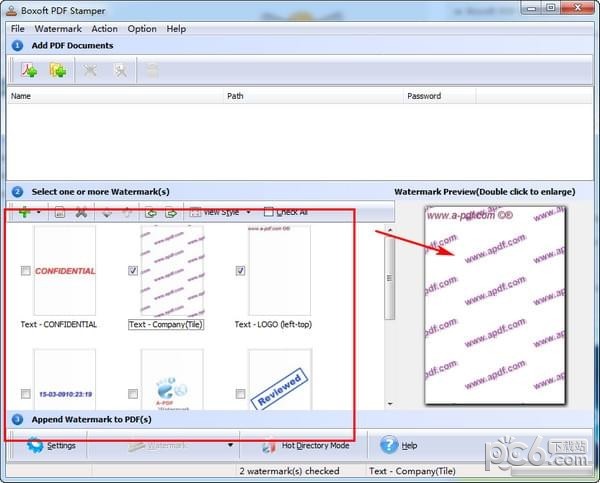Select the LOGO (left-top) watermark thumbnail
Image resolution: width=600 pixels, height=483 pixels.
pyautogui.click(x=280, y=270)
